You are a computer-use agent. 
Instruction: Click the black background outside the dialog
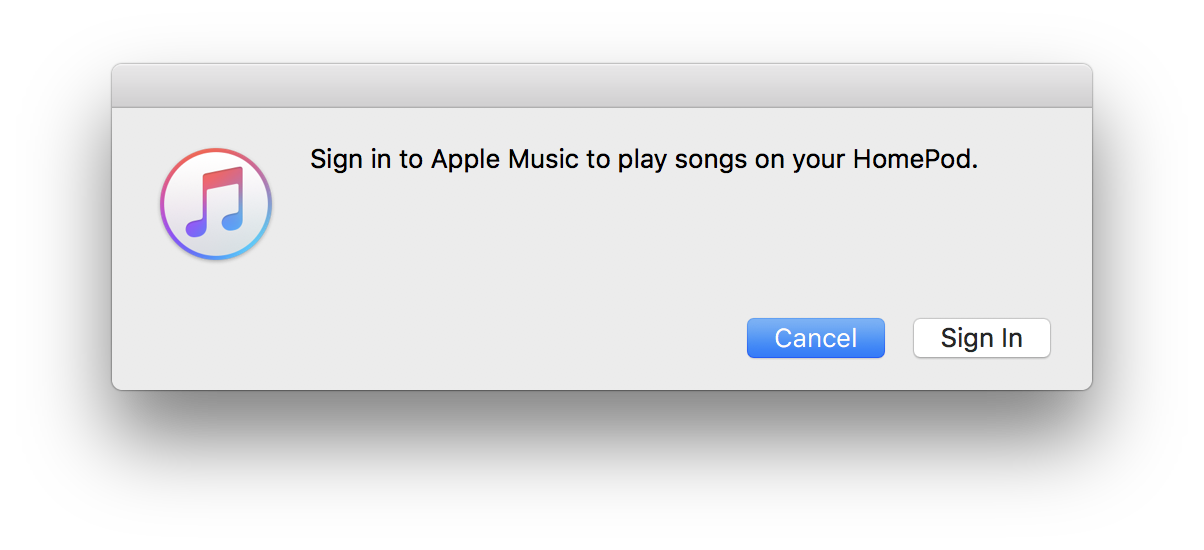(x=600, y=470)
